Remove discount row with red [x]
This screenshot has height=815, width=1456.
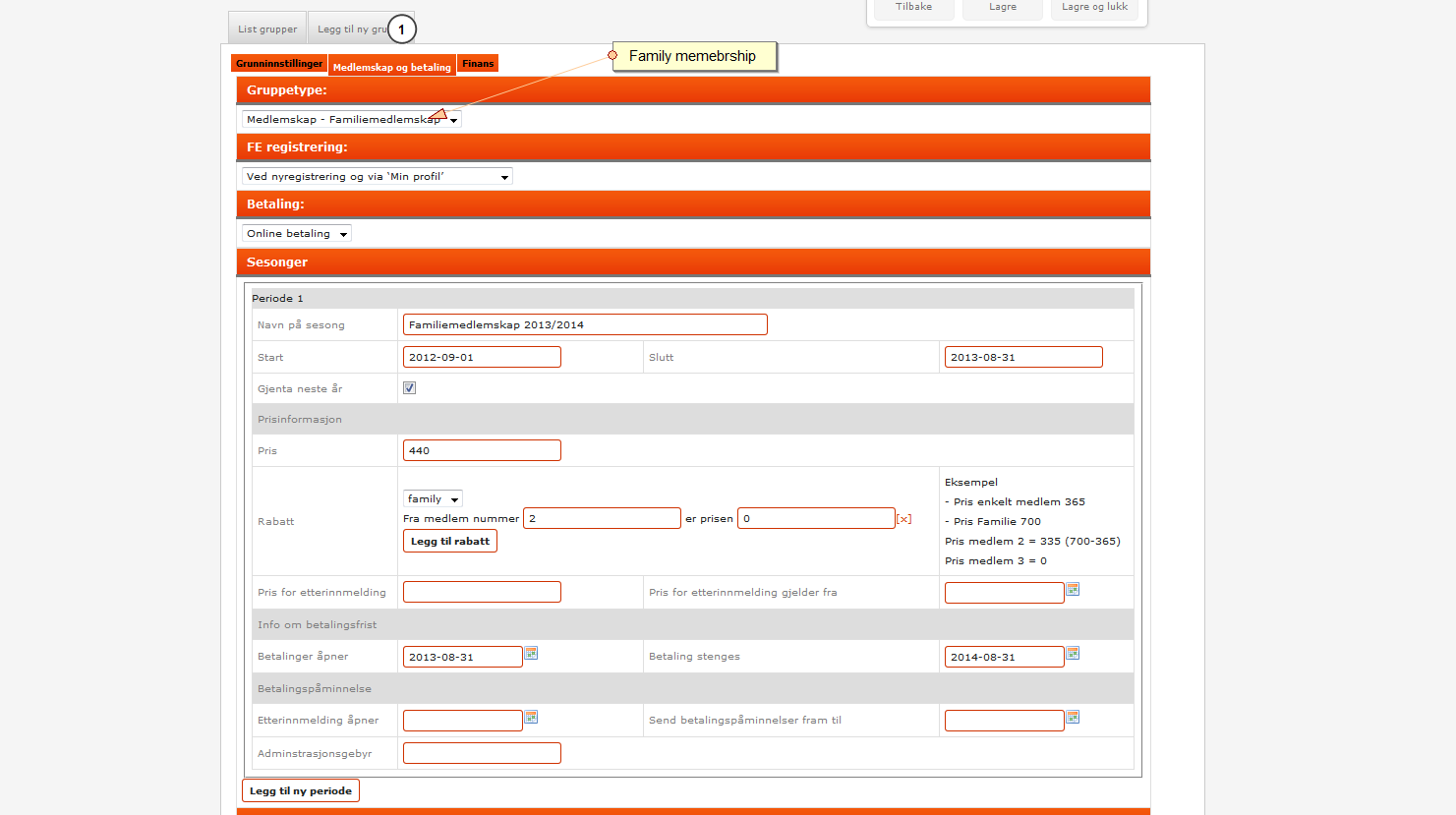(x=903, y=519)
